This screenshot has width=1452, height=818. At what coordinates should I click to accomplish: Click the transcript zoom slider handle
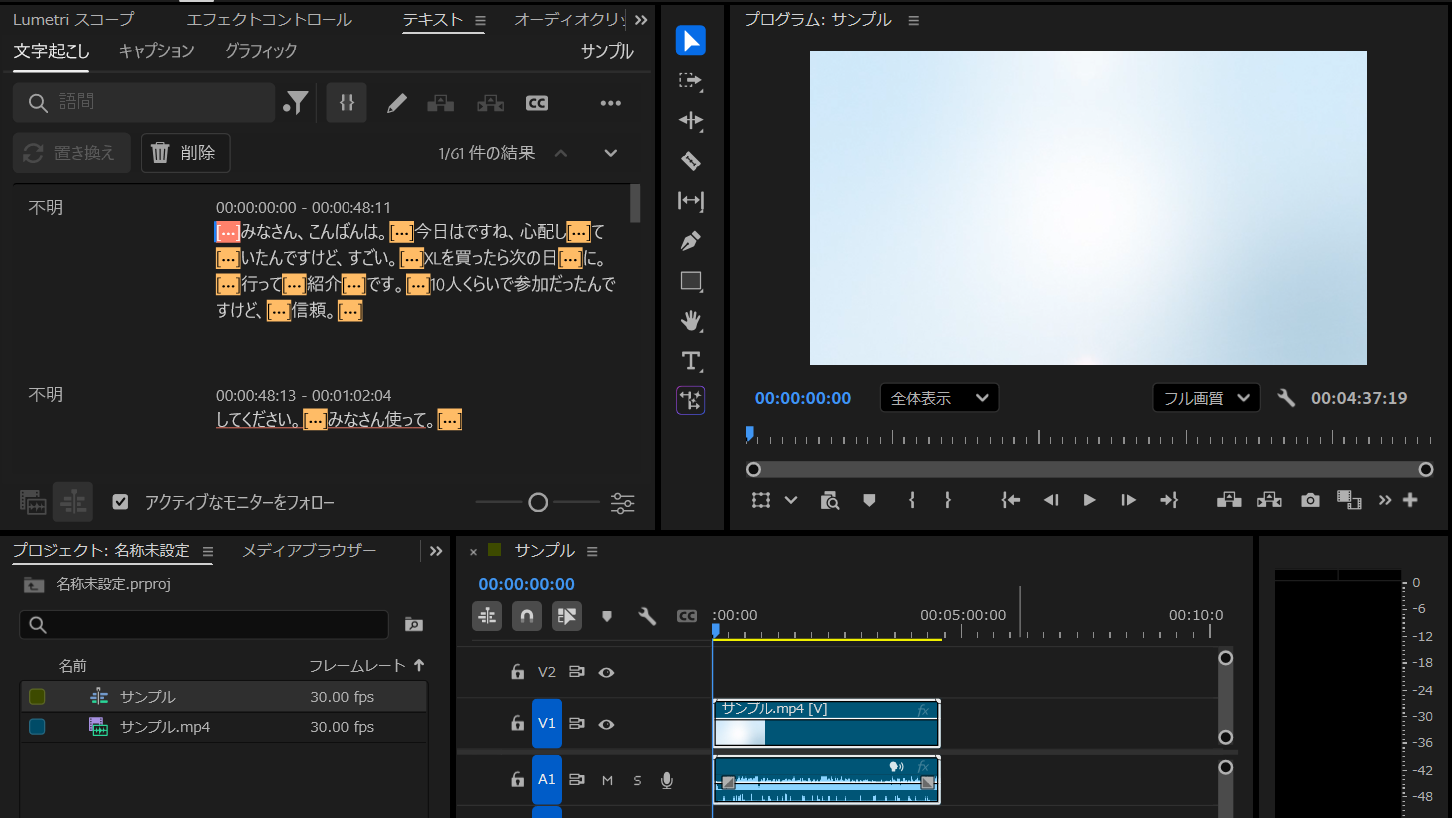(538, 502)
